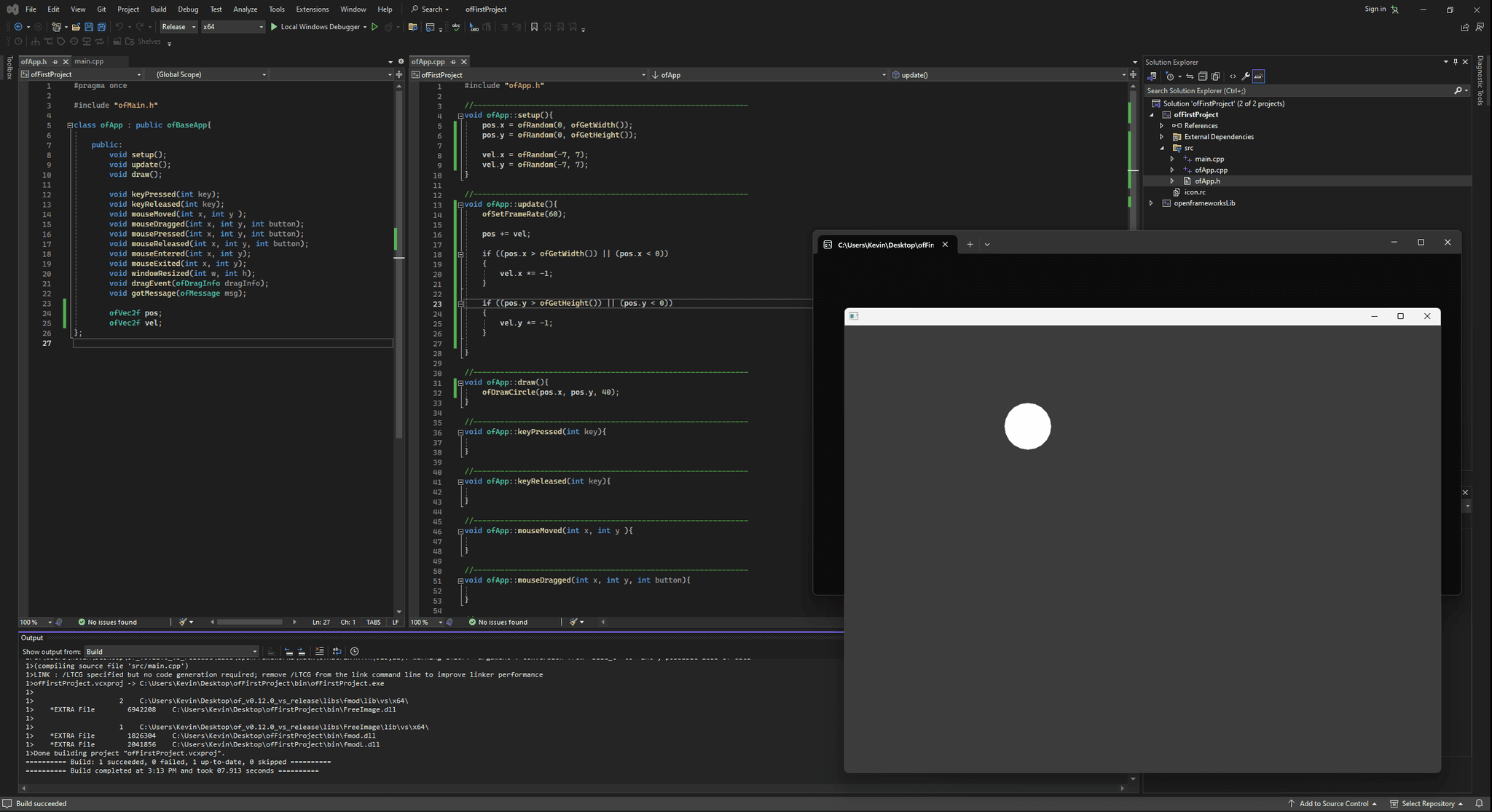This screenshot has height=812, width=1492.
Task: Expand the References node in Solution Explorer
Action: point(1161,125)
